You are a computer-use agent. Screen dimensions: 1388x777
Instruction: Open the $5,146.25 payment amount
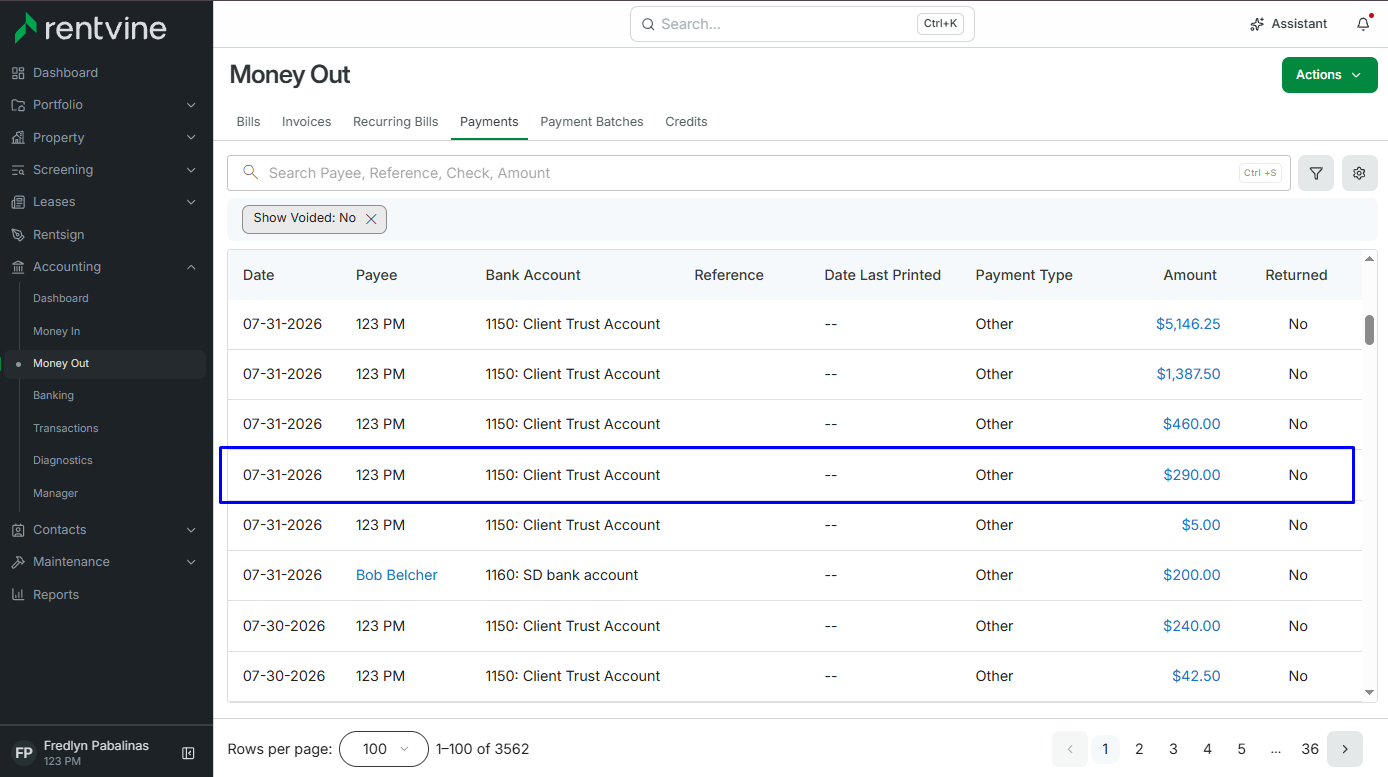click(1188, 324)
